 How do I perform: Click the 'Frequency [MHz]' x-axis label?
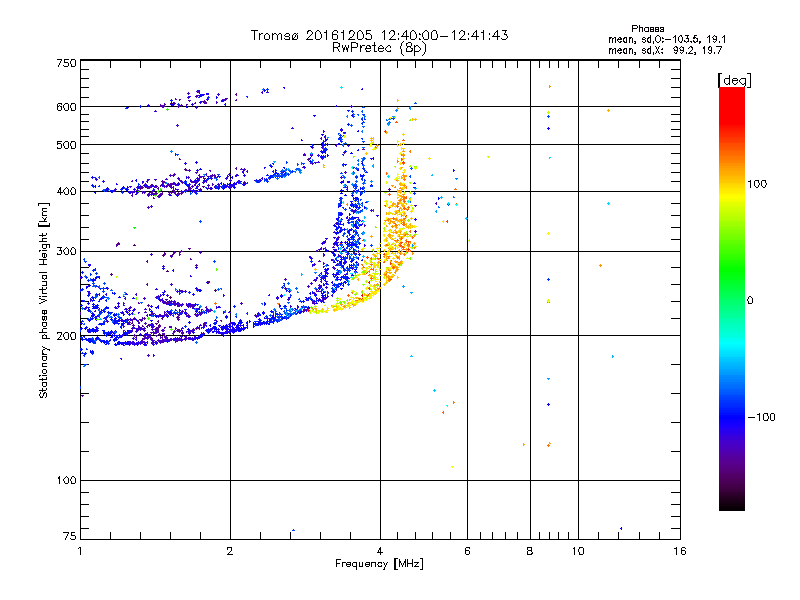point(379,564)
